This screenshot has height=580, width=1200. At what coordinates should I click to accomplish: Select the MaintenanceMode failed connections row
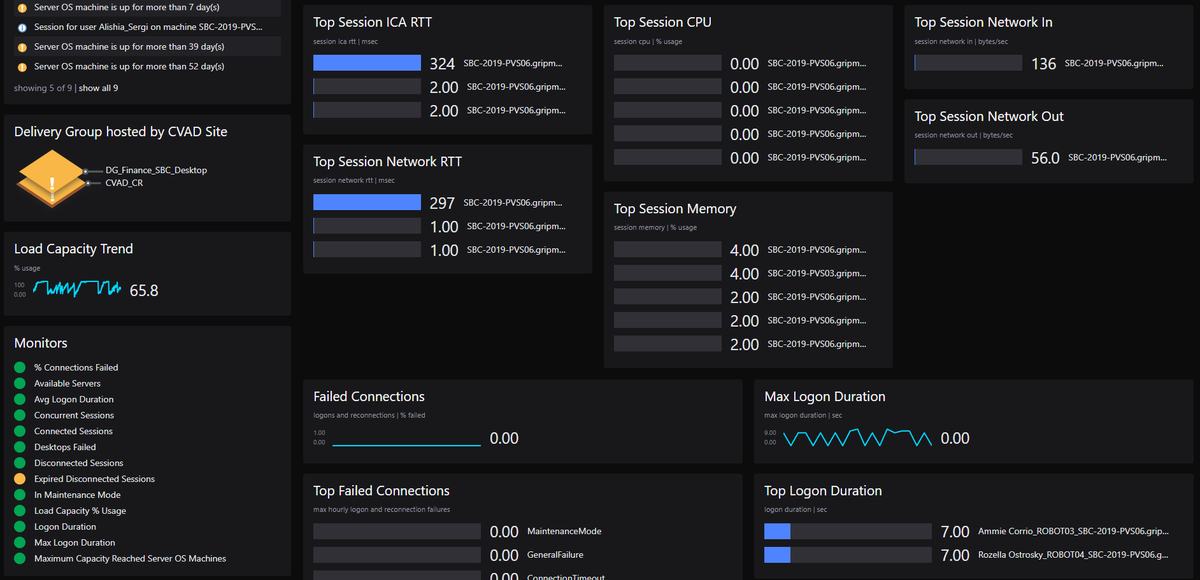point(458,531)
